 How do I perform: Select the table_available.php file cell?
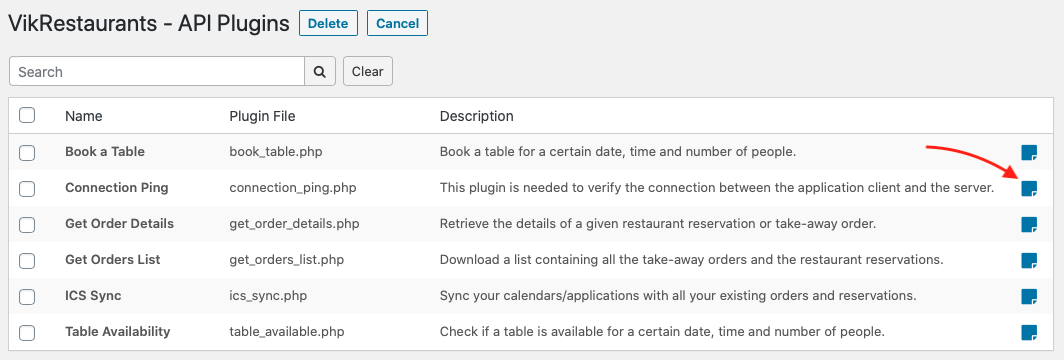287,332
